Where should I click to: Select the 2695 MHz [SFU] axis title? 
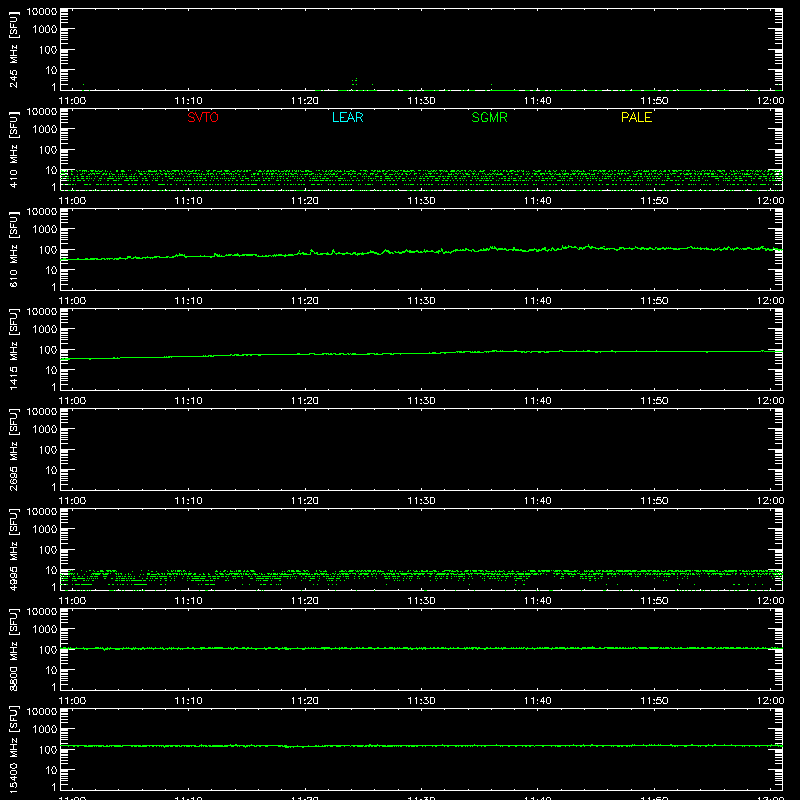13,449
